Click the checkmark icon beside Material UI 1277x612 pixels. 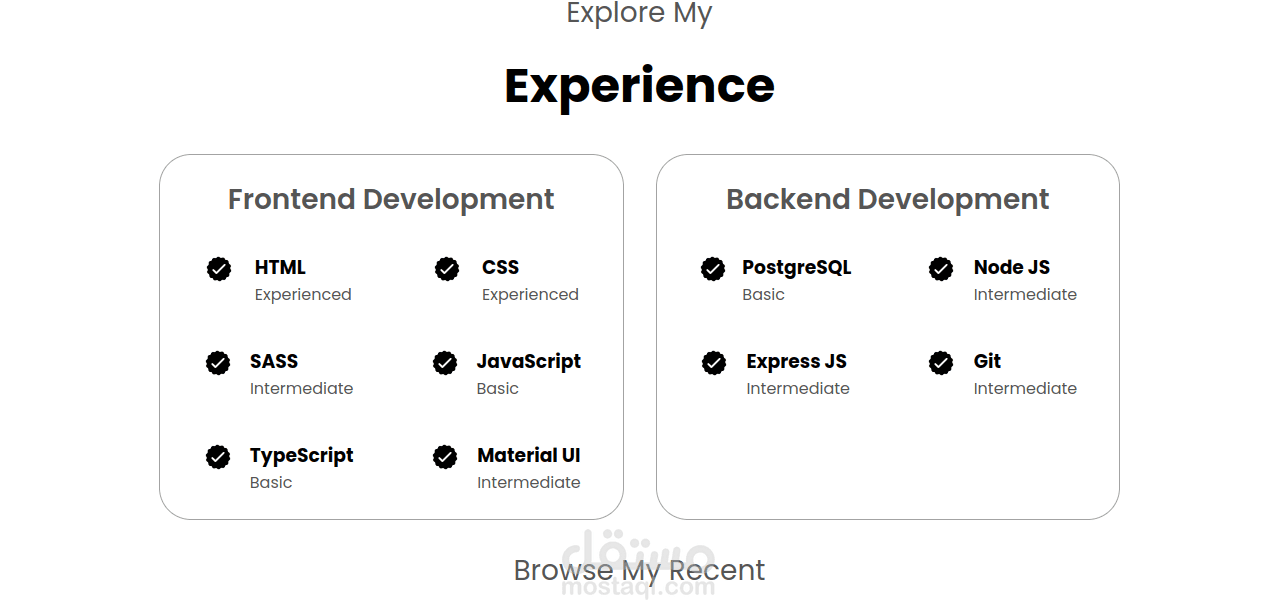[x=445, y=457]
